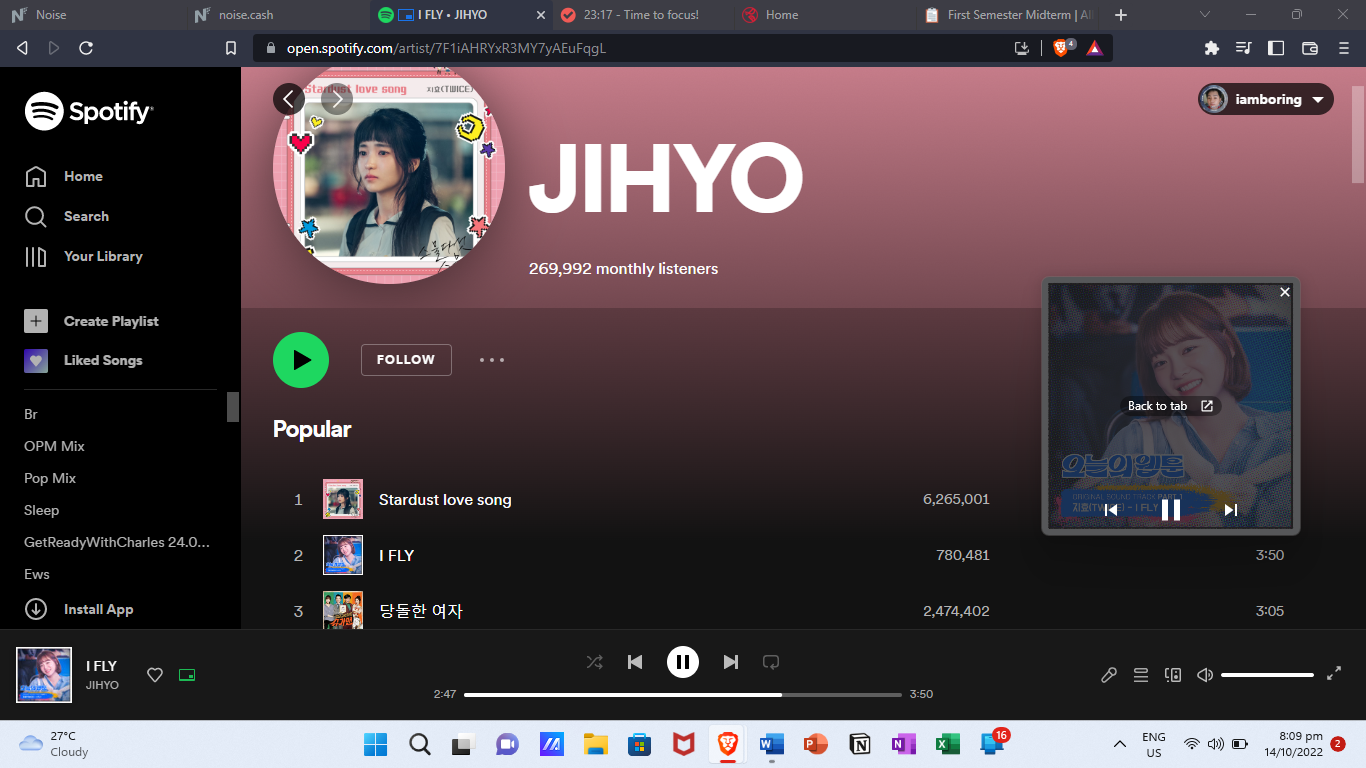Viewport: 1366px width, 768px height.
Task: Close the picture-in-picture mini player
Action: coord(1285,292)
